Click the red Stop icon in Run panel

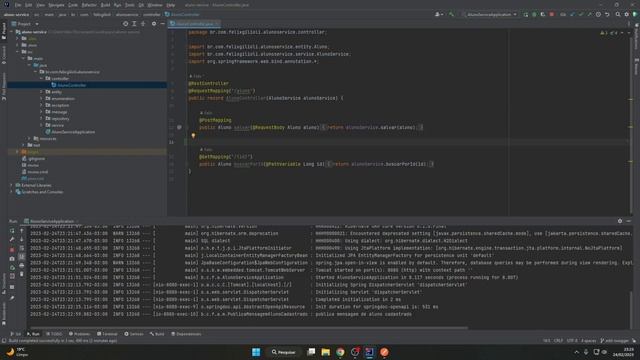click(x=12, y=249)
